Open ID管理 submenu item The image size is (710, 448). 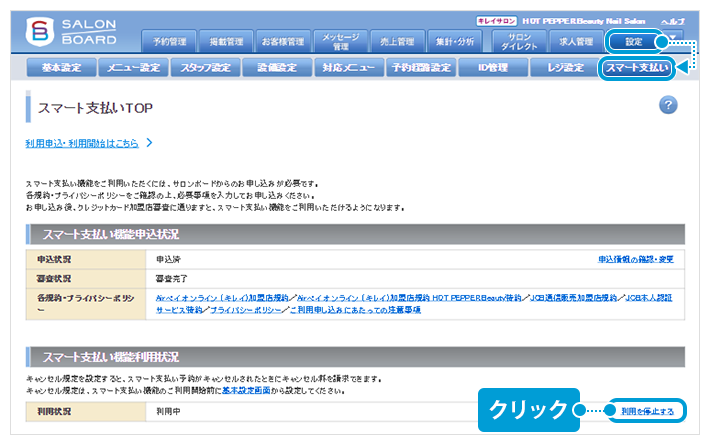(491, 68)
